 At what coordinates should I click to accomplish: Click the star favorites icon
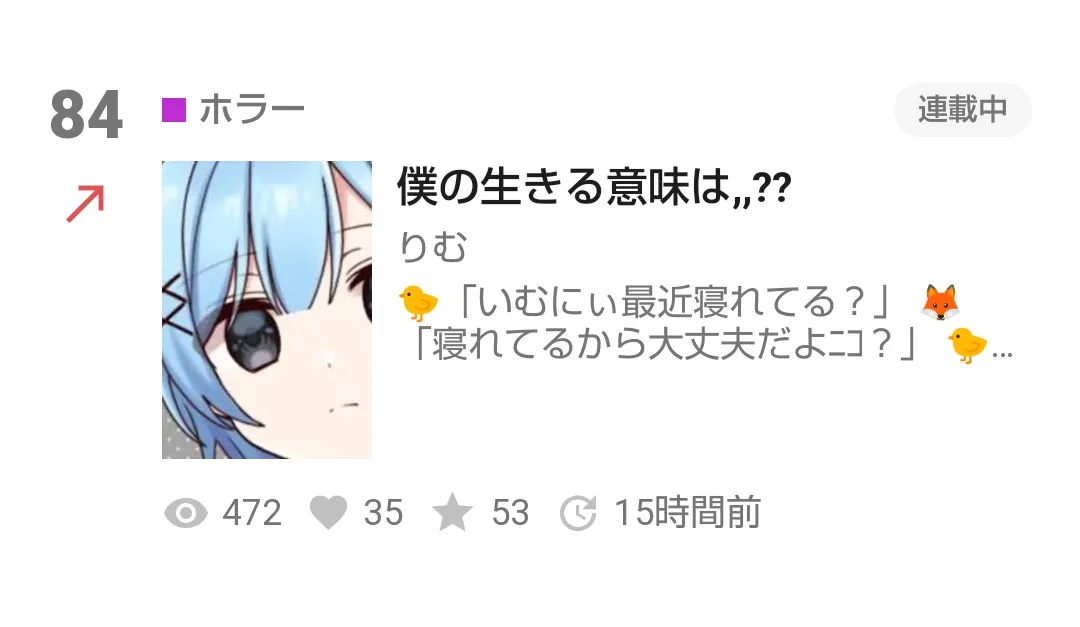pyautogui.click(x=452, y=513)
